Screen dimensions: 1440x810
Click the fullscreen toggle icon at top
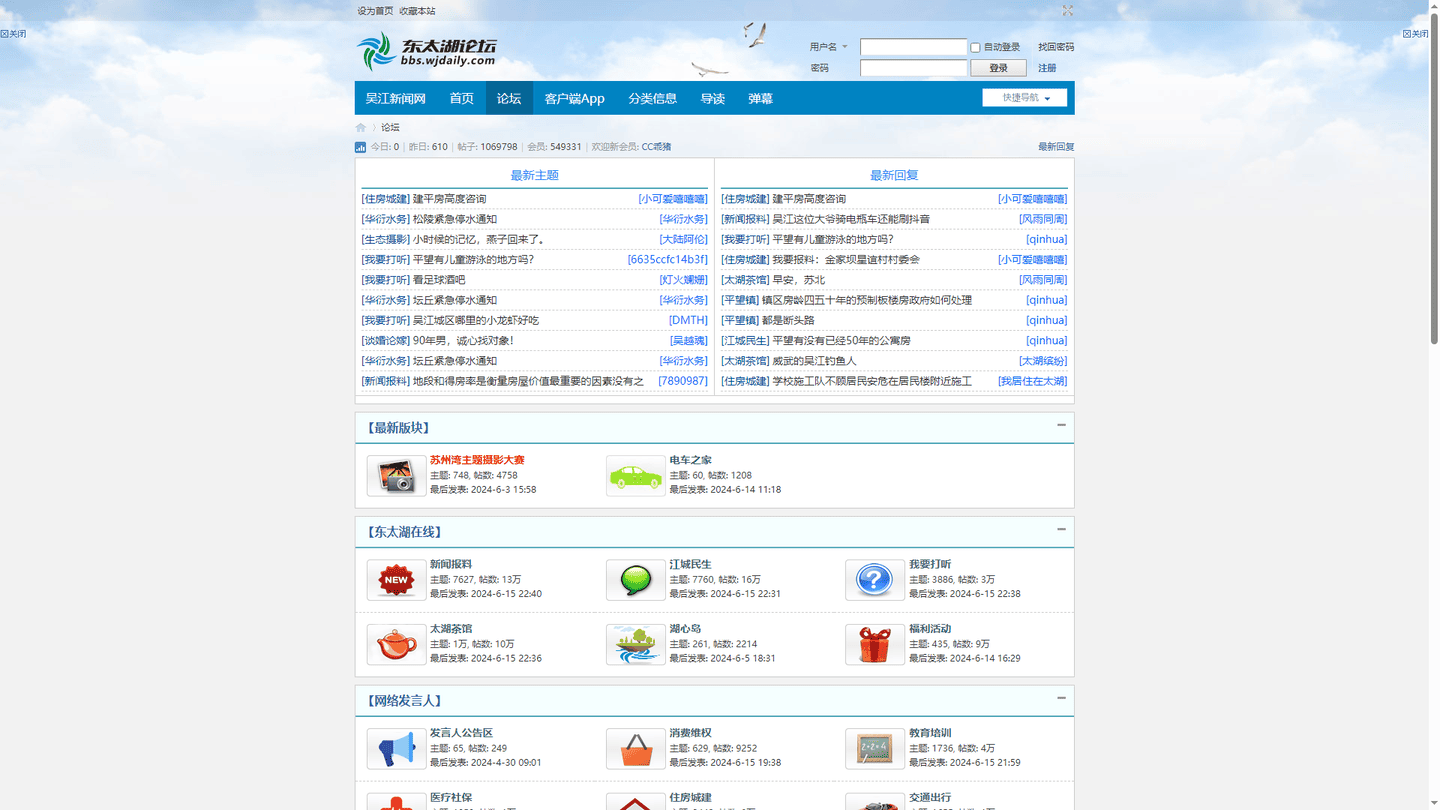(1067, 11)
